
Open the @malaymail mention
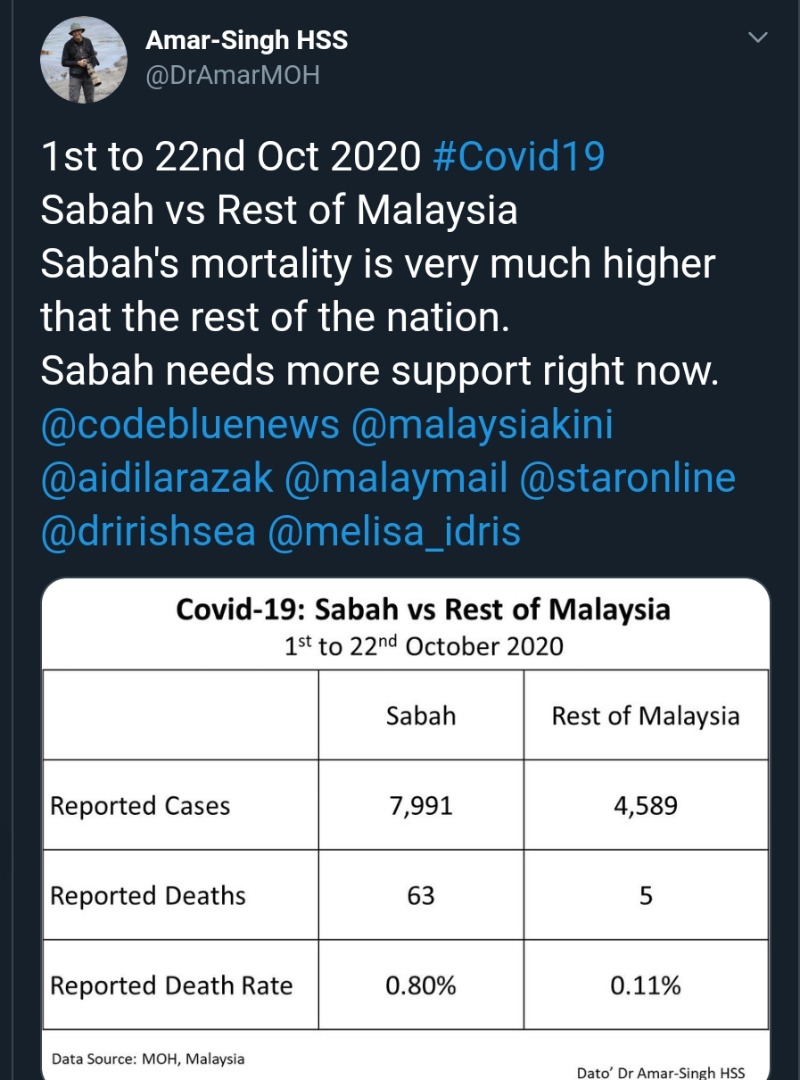[396, 478]
